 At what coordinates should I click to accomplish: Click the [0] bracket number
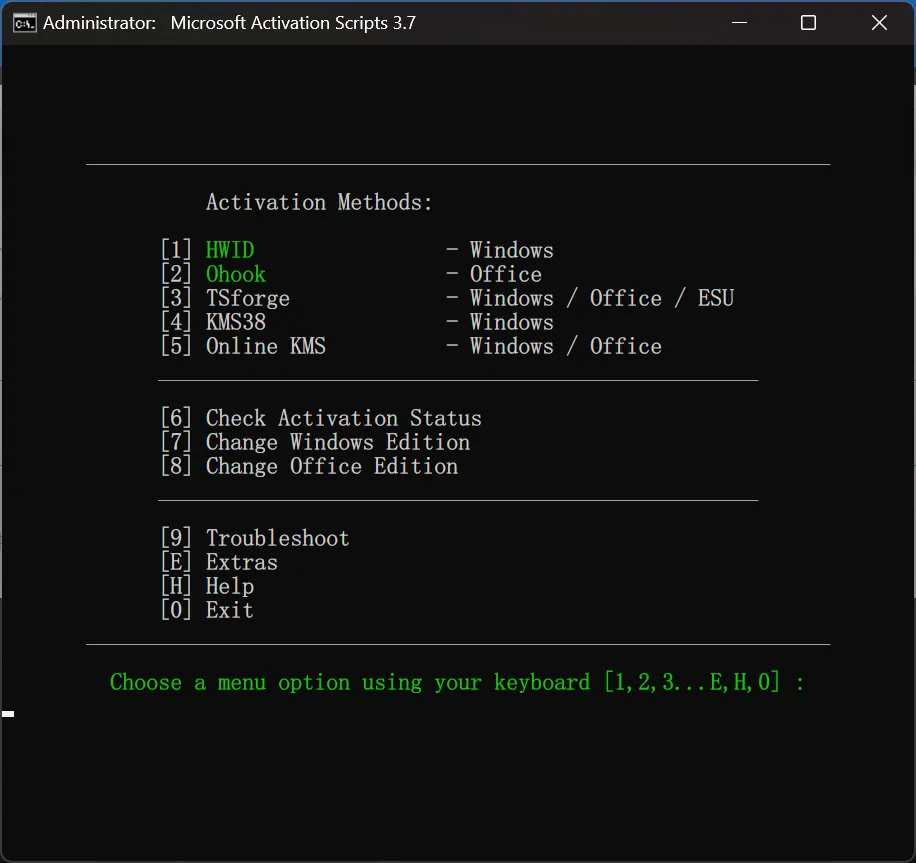[176, 610]
